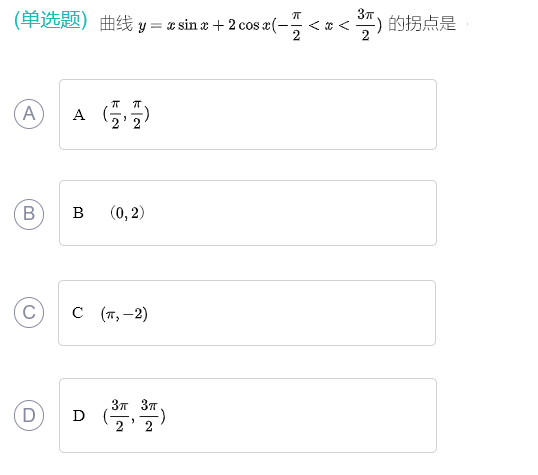The width and height of the screenshot is (538, 475).
Task: Click the letter C inside third answer box
Action: tap(78, 313)
